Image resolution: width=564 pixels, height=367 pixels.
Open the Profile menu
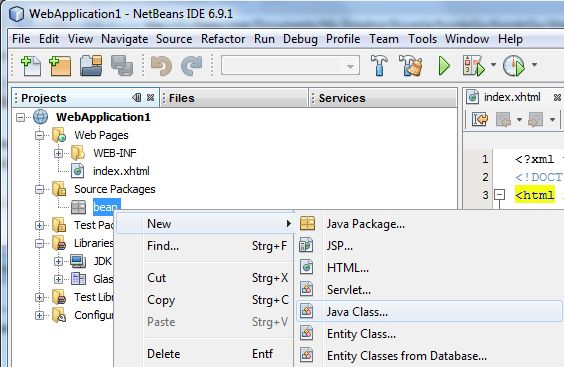point(343,39)
